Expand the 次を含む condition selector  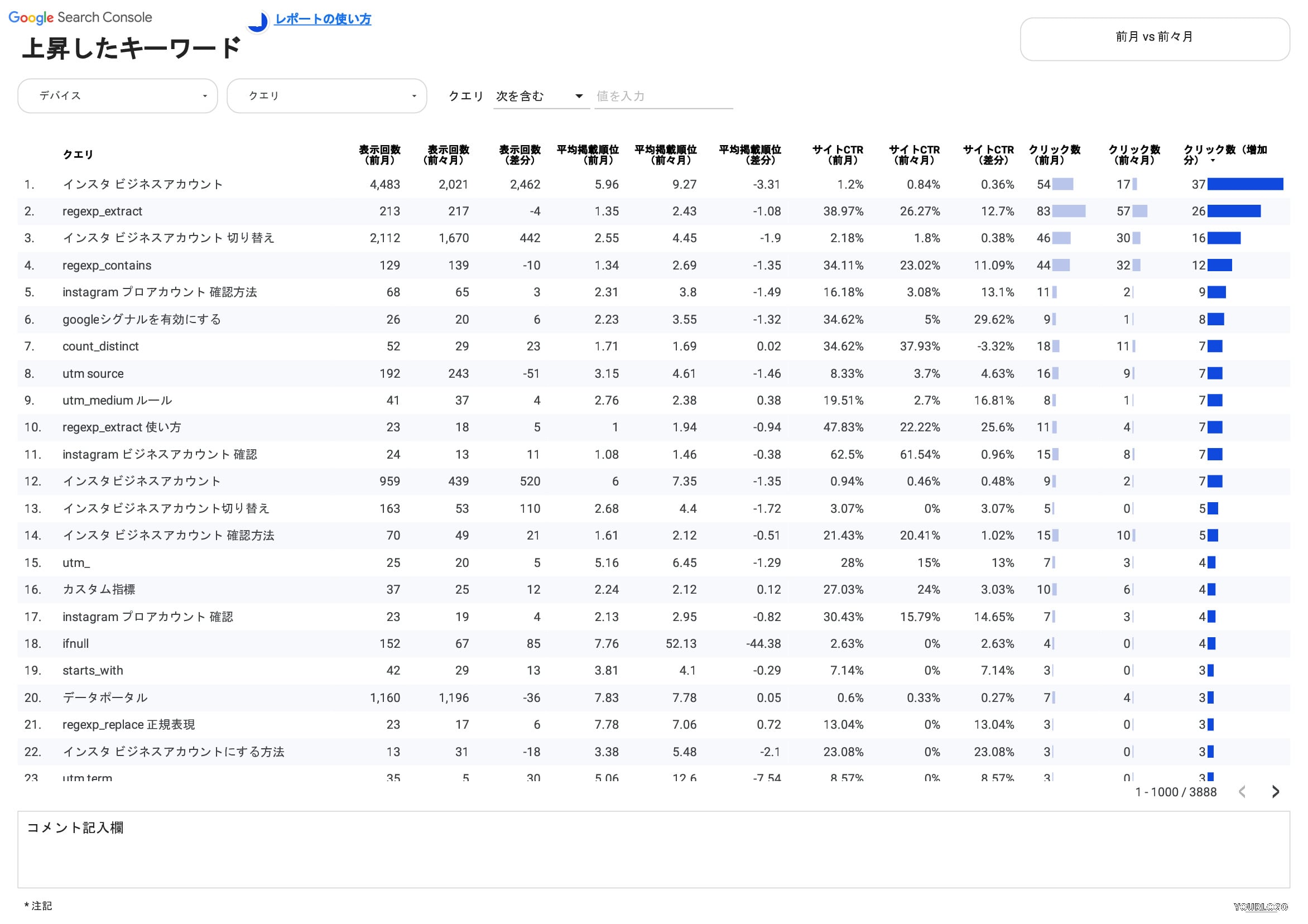pos(541,96)
